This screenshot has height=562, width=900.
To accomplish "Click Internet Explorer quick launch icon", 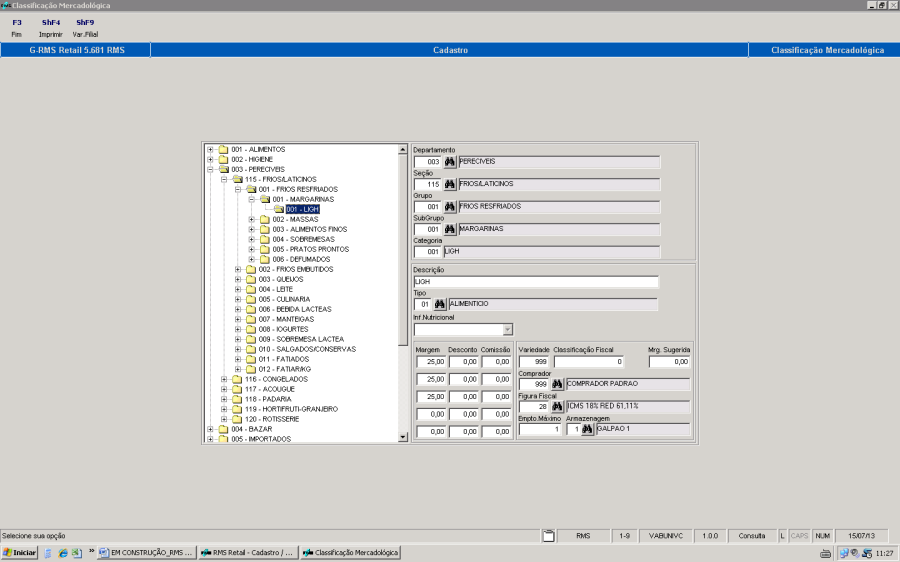I will click(63, 553).
